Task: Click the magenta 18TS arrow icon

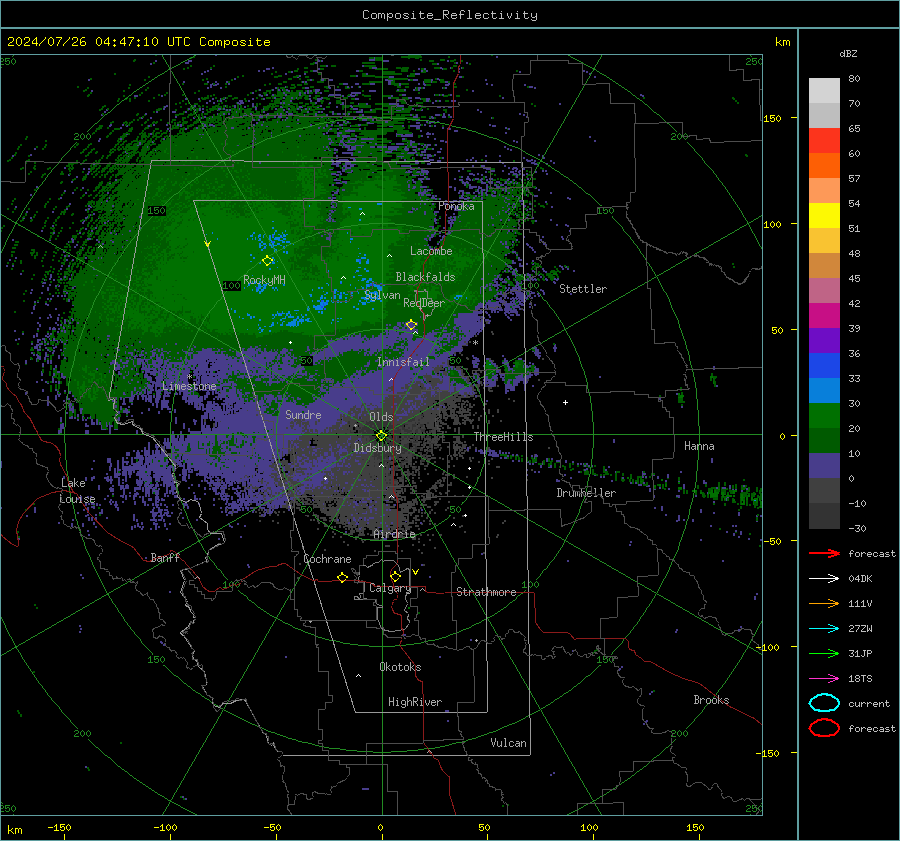Action: (x=824, y=679)
